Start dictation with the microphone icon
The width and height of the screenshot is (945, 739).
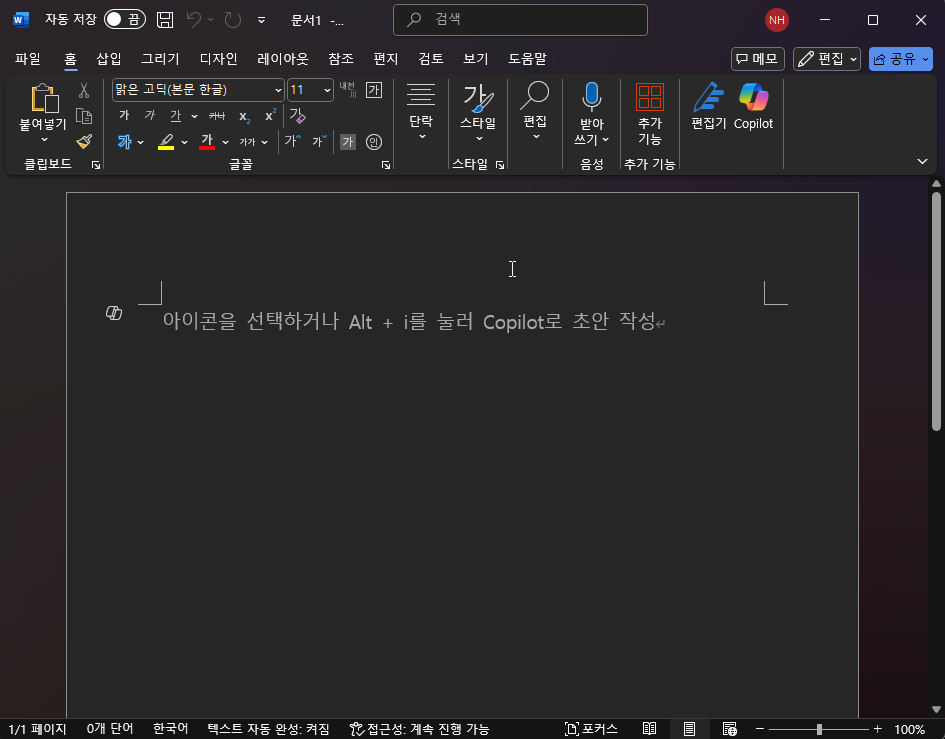(591, 96)
